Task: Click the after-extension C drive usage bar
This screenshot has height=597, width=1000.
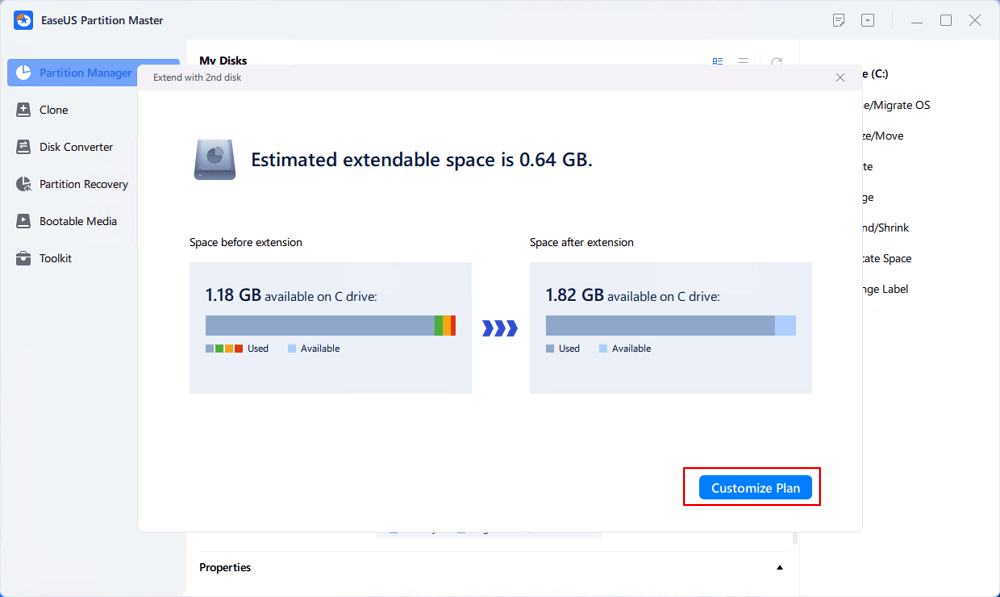Action: pyautogui.click(x=671, y=325)
